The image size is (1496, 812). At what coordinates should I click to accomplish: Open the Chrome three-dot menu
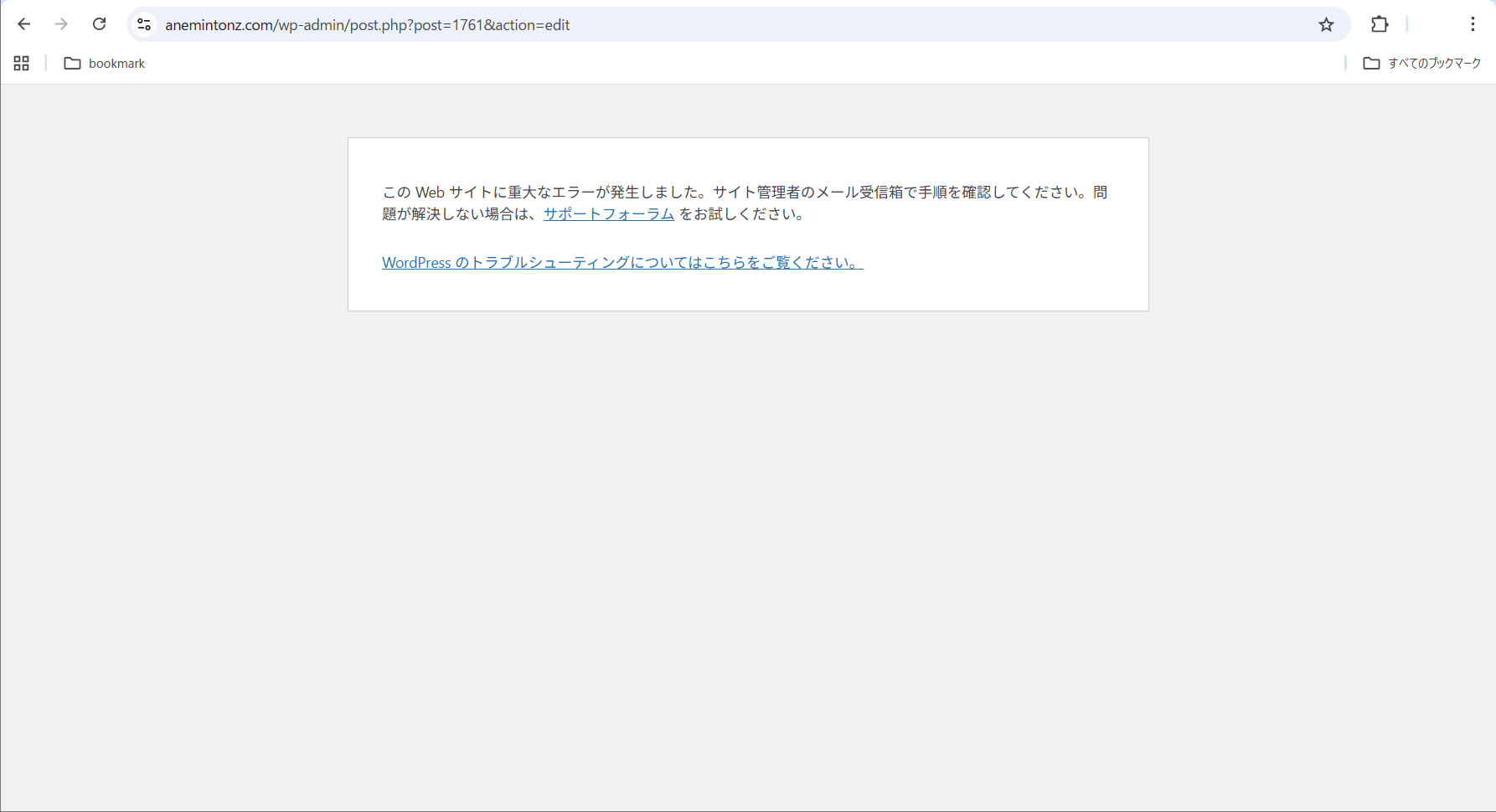pyautogui.click(x=1473, y=24)
